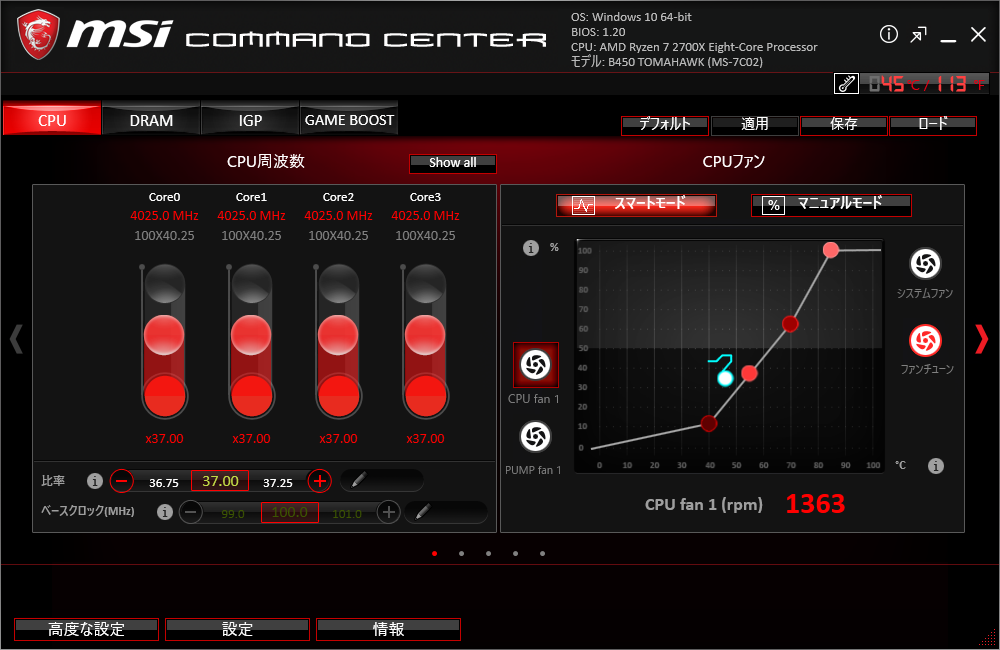Open the システムファン fan icon
1000x650 pixels.
tap(925, 263)
